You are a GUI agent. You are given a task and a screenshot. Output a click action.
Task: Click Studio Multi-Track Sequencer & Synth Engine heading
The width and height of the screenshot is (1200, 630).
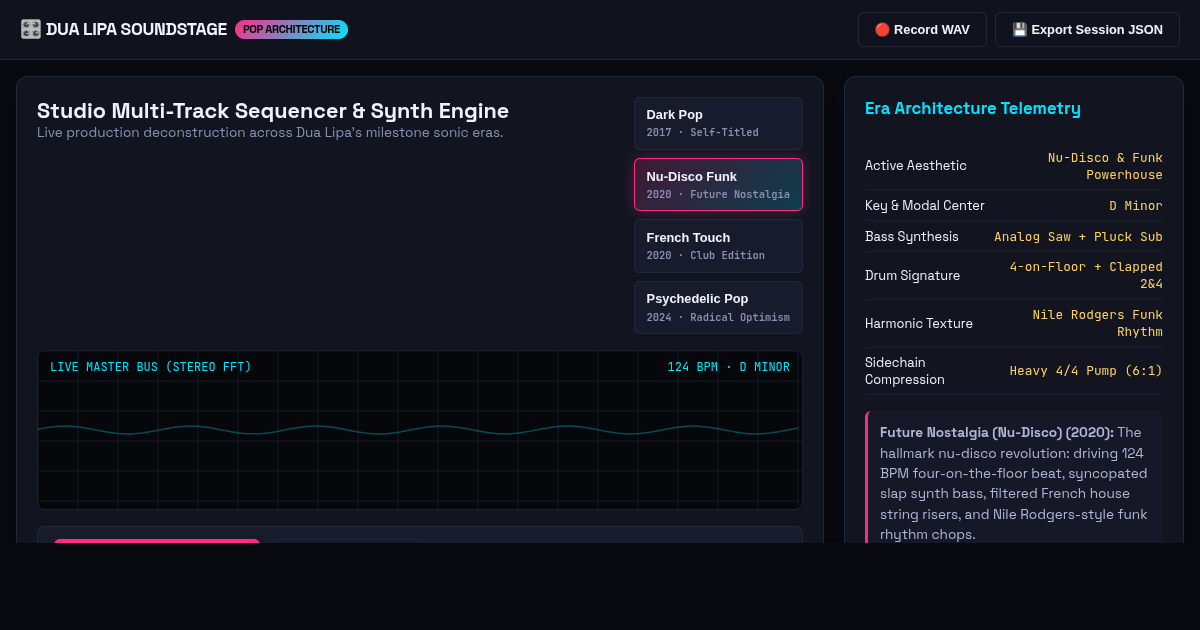tap(273, 111)
